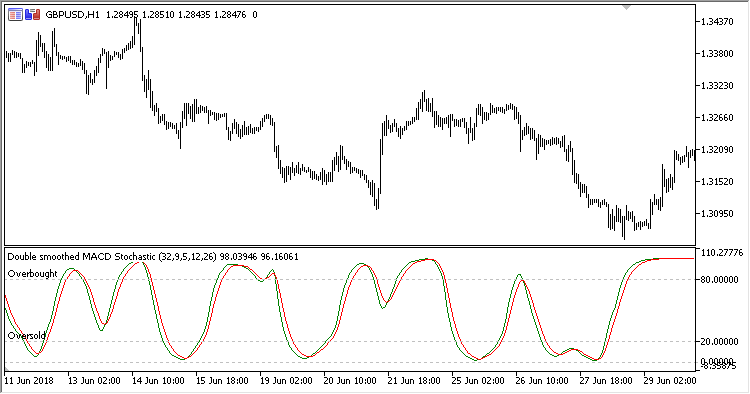This screenshot has width=750, height=394.
Task: Click price scale value 1.32660
Action: point(717,118)
